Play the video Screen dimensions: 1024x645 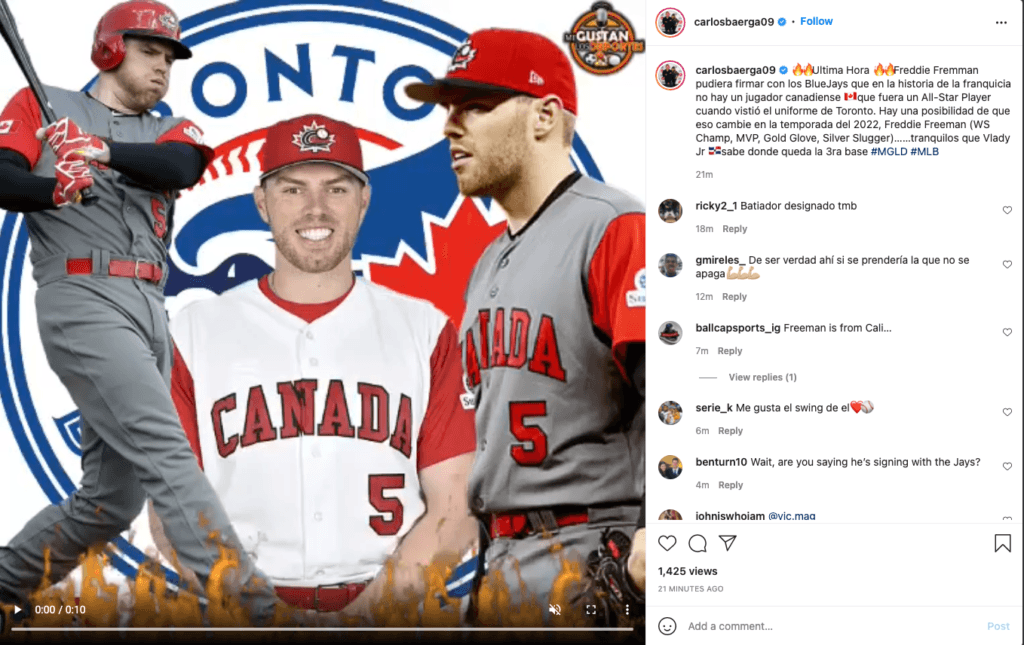18,610
